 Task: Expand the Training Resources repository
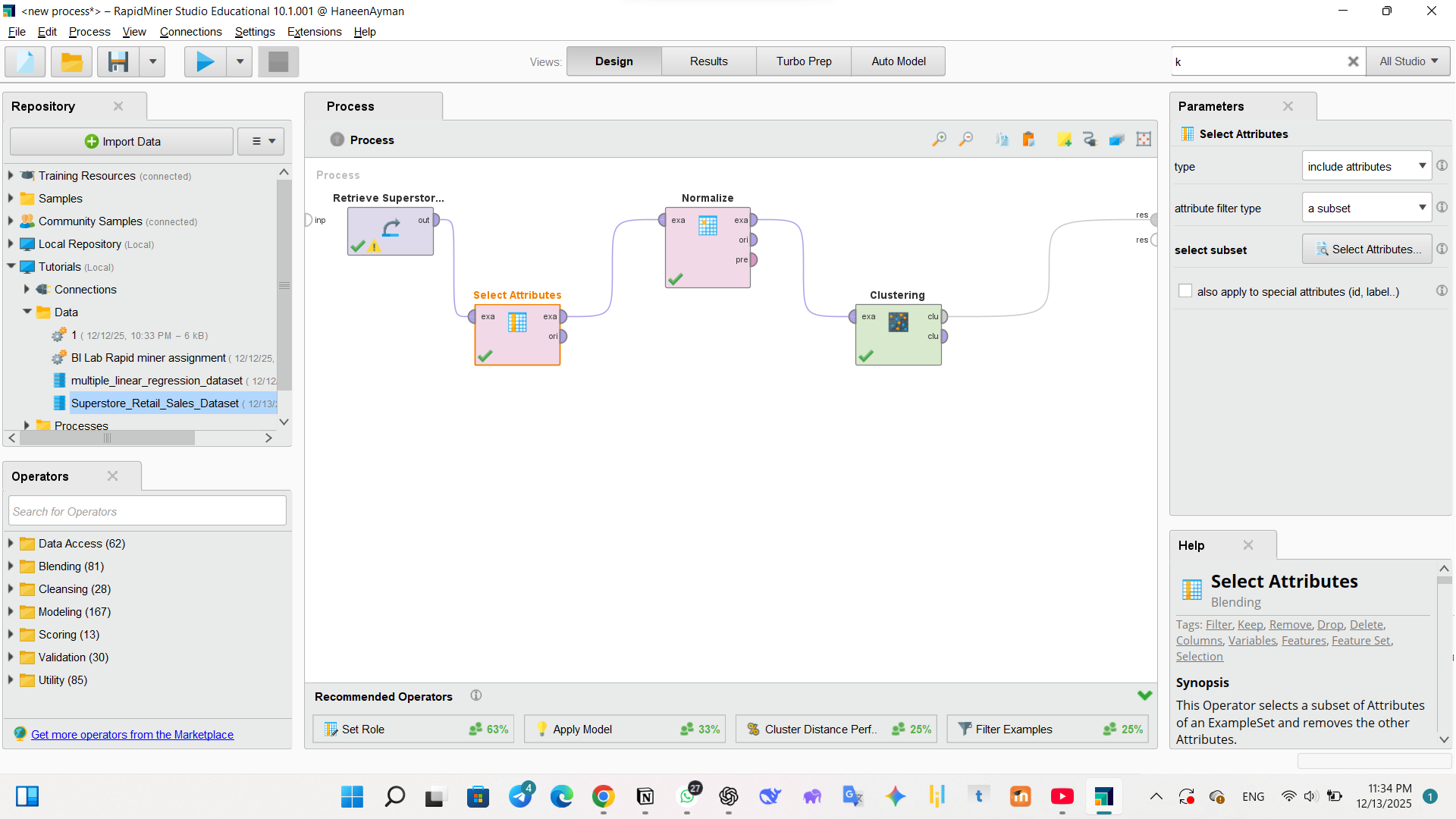[x=11, y=175]
